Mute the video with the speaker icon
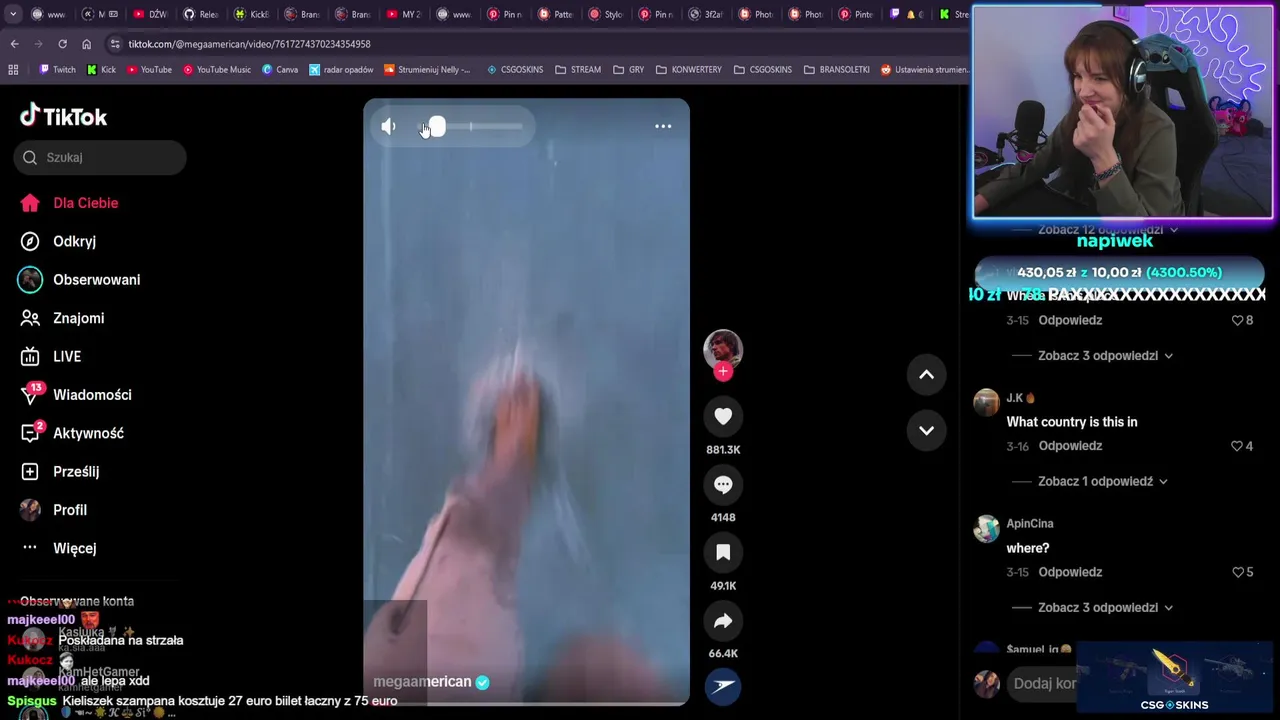This screenshot has height=720, width=1280. point(388,126)
